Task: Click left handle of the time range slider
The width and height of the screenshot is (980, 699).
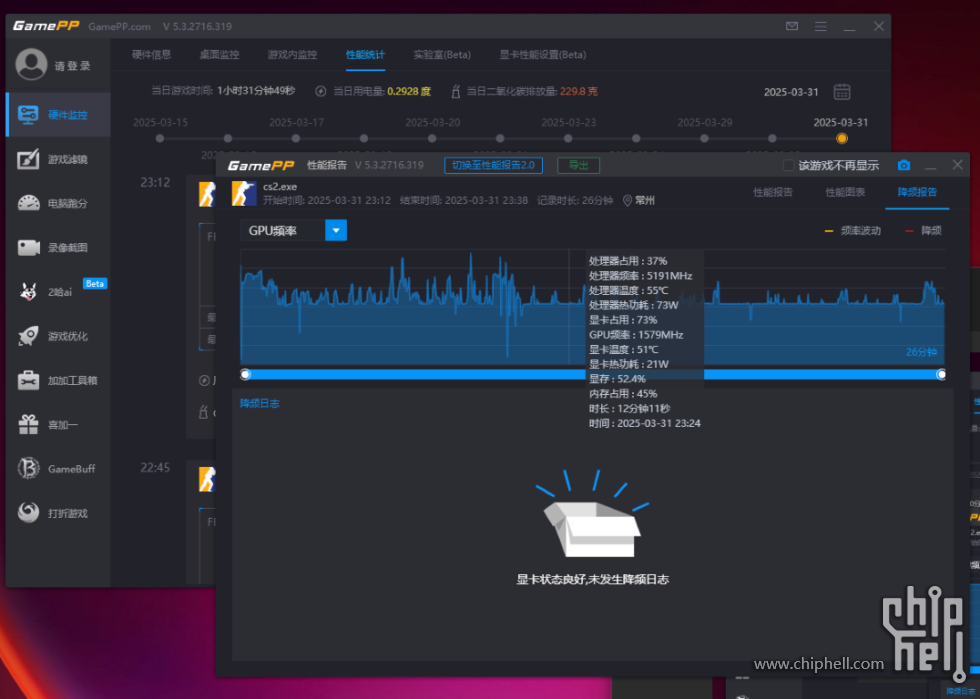Action: 245,374
